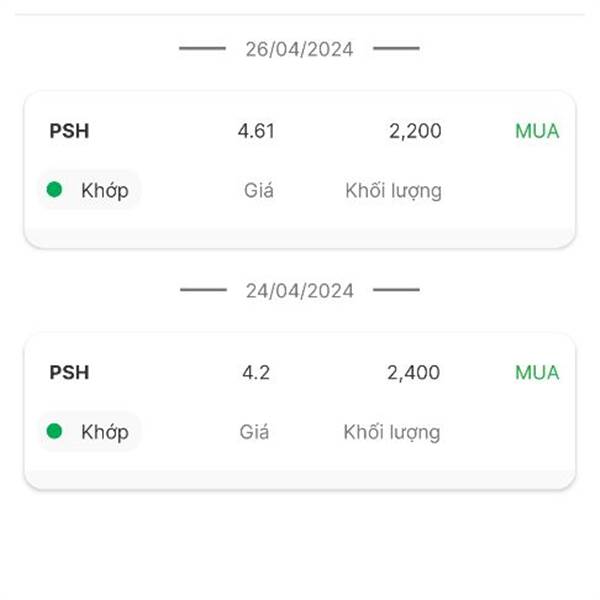
Task: Click the Giá label under 4.61
Action: (x=259, y=190)
